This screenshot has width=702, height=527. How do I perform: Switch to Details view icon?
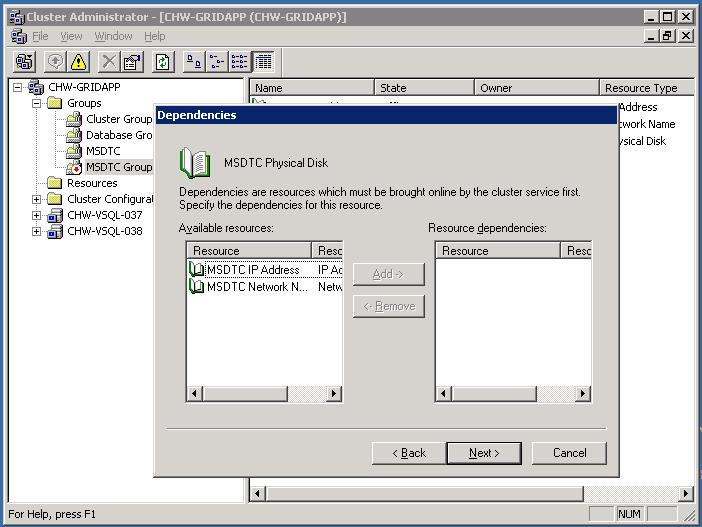click(263, 62)
